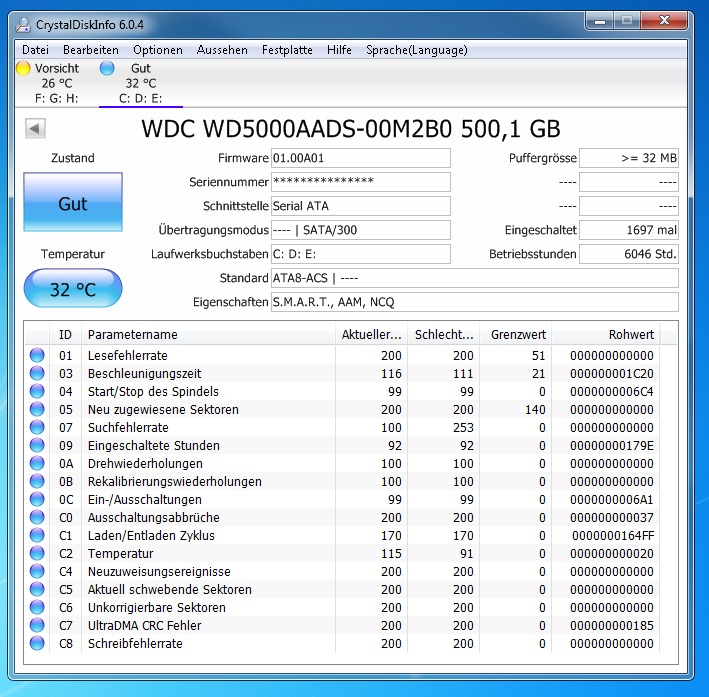Select the yellow Vorsicht disk status indicator
The height and width of the screenshot is (697, 709).
(x=23, y=68)
